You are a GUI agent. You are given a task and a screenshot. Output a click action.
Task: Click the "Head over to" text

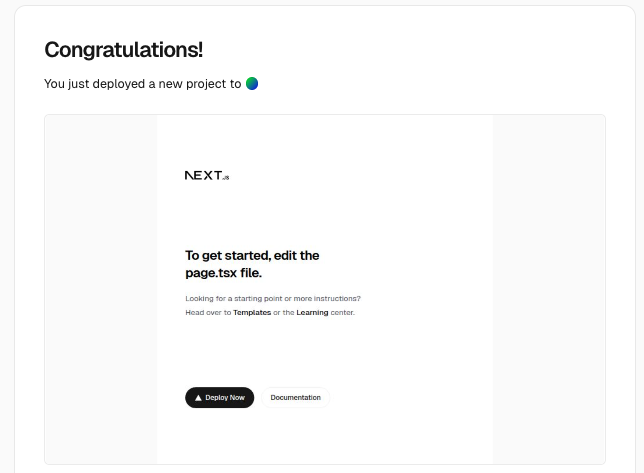(x=208, y=313)
